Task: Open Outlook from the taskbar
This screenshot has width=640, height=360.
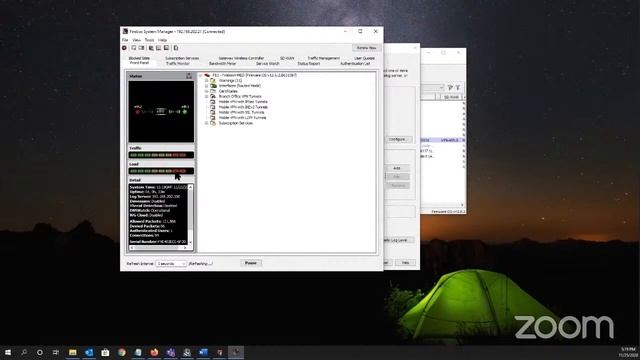Action: pos(89,352)
